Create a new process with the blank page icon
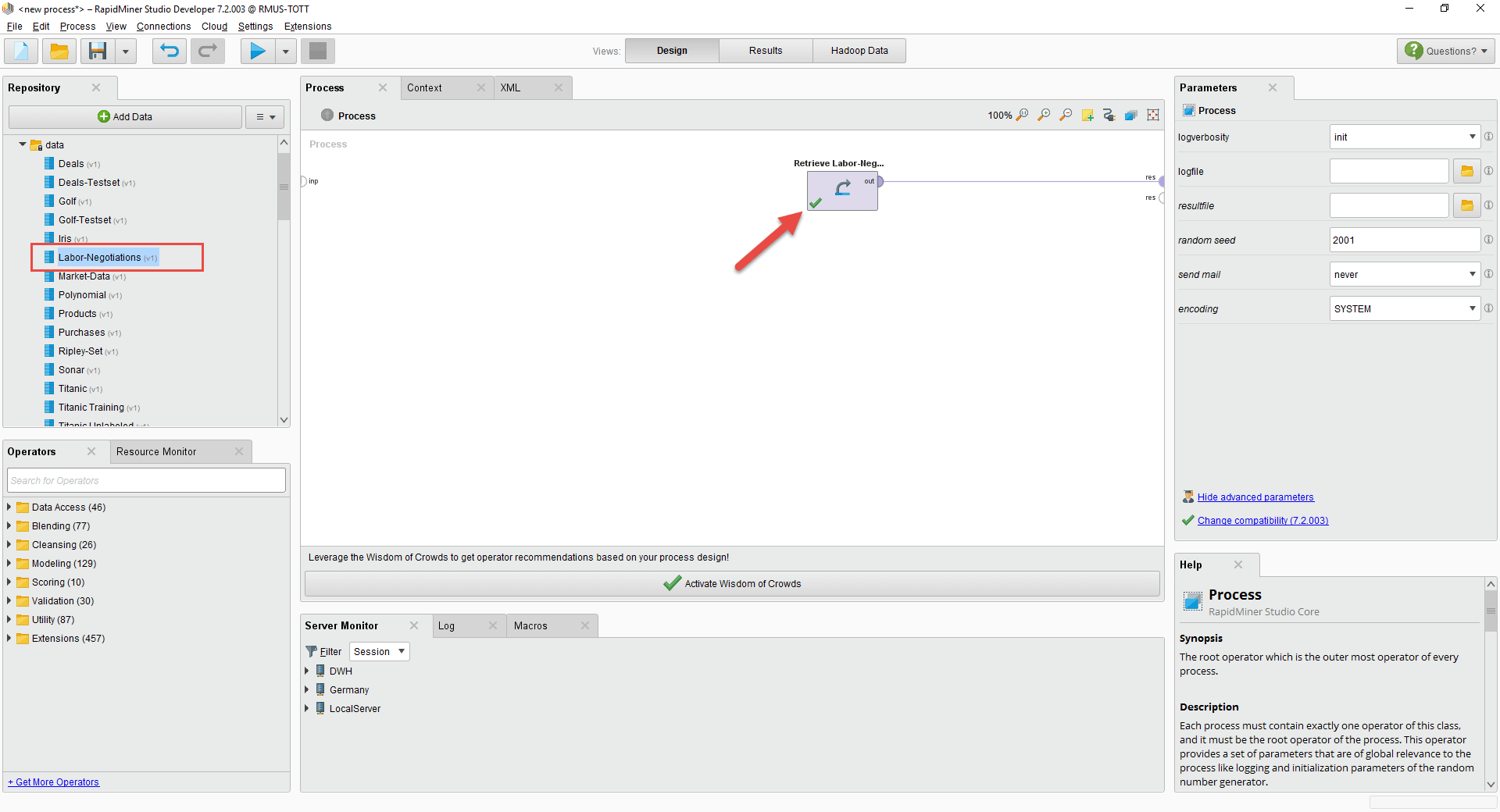The height and width of the screenshot is (812, 1500). 21,52
